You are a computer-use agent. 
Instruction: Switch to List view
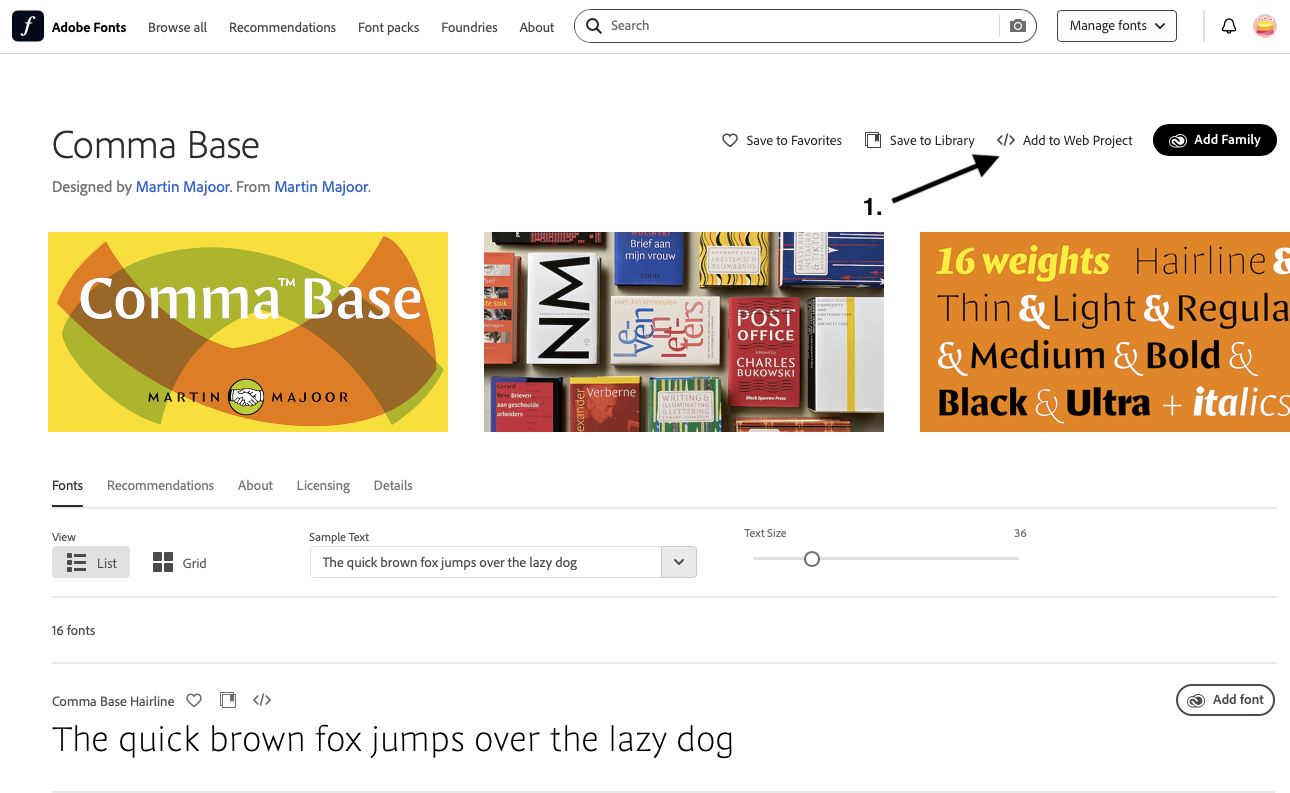pyautogui.click(x=91, y=563)
